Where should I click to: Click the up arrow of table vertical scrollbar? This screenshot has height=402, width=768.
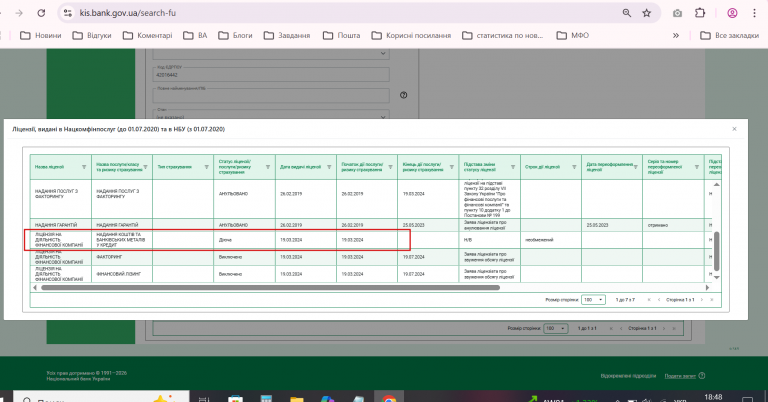pos(717,185)
